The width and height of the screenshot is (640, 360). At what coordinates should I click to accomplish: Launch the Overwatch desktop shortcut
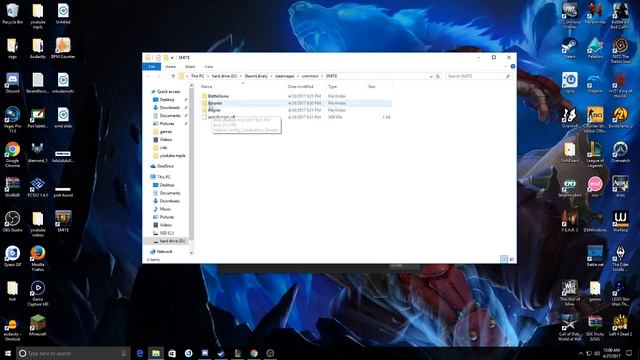(x=620, y=152)
